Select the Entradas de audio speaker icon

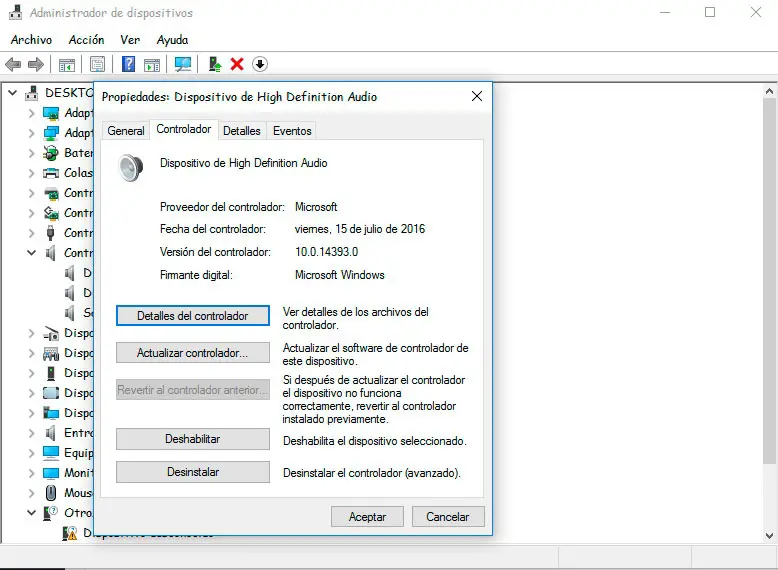point(50,433)
